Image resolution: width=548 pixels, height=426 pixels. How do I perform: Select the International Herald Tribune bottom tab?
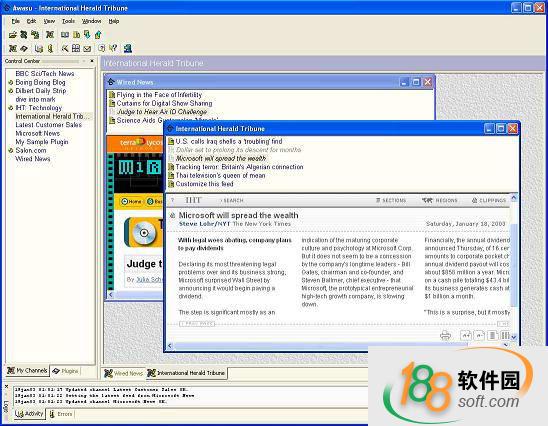[186, 373]
